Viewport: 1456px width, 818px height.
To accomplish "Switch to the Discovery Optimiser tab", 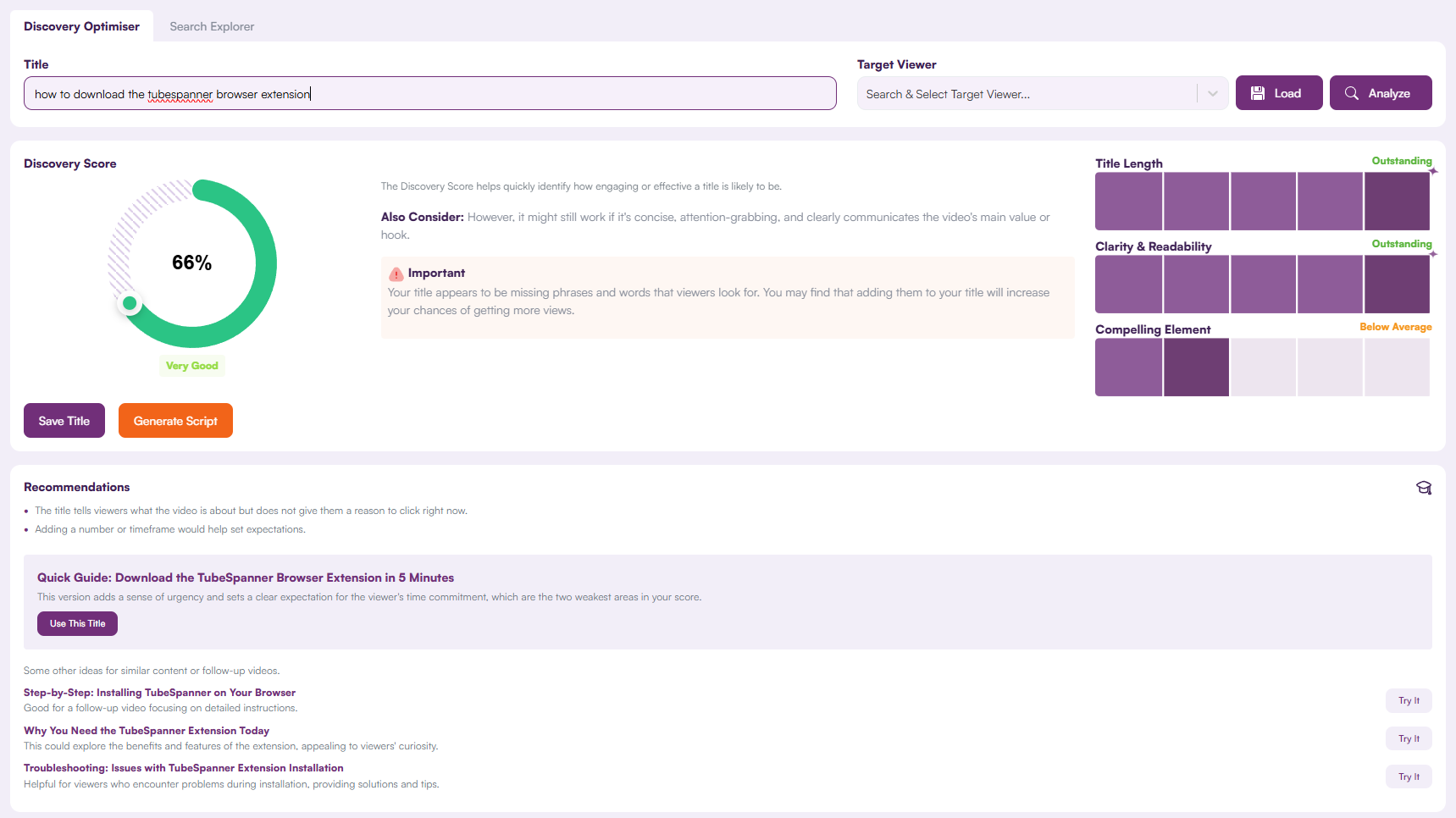I will coord(81,26).
